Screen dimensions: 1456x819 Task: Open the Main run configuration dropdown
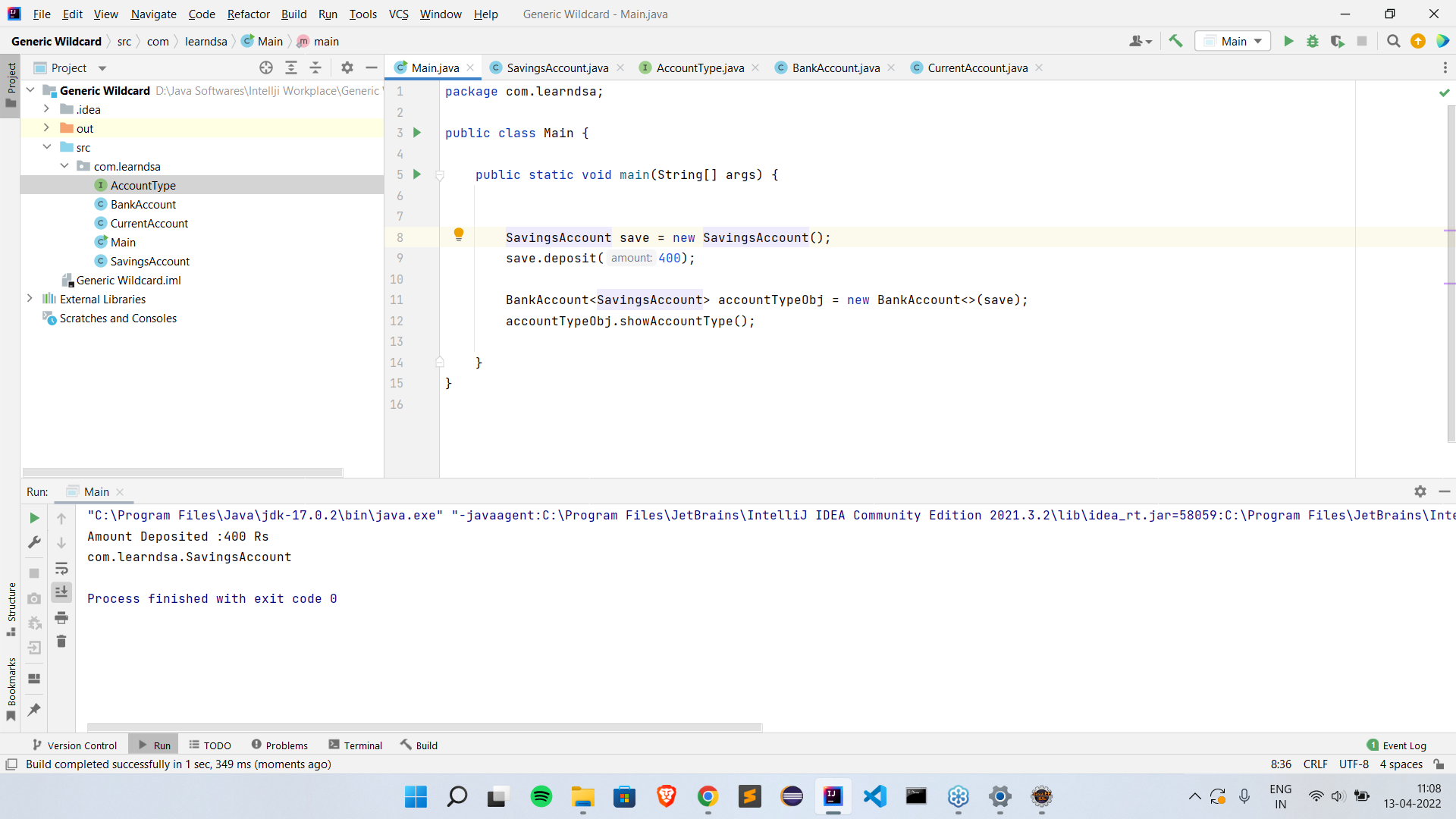pyautogui.click(x=1232, y=41)
